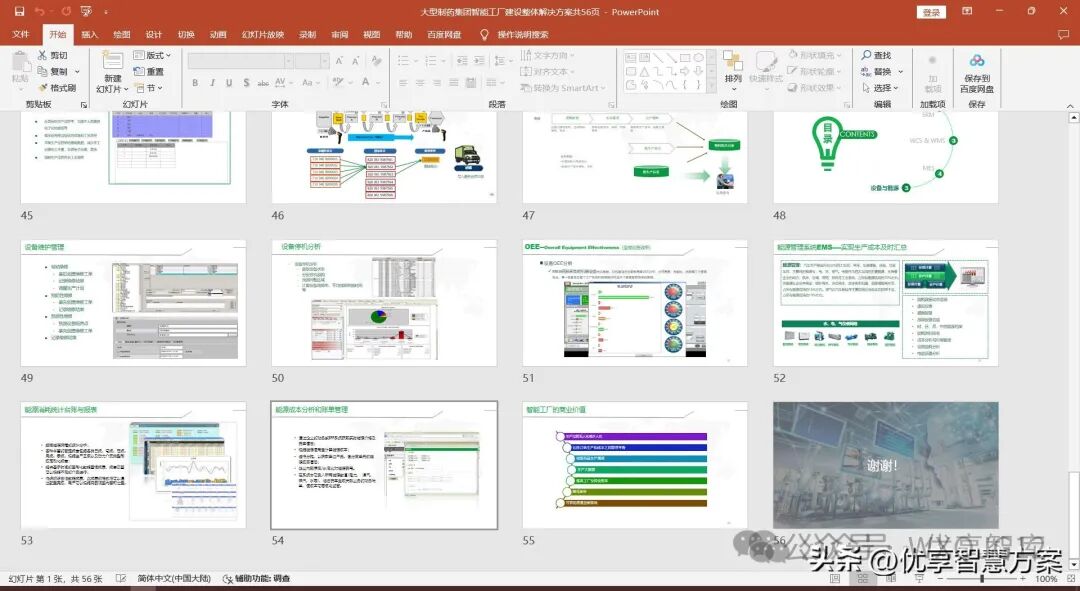Click the triangle shape in shapes gallery
Screen dimensions: 1080x591
click(x=644, y=72)
